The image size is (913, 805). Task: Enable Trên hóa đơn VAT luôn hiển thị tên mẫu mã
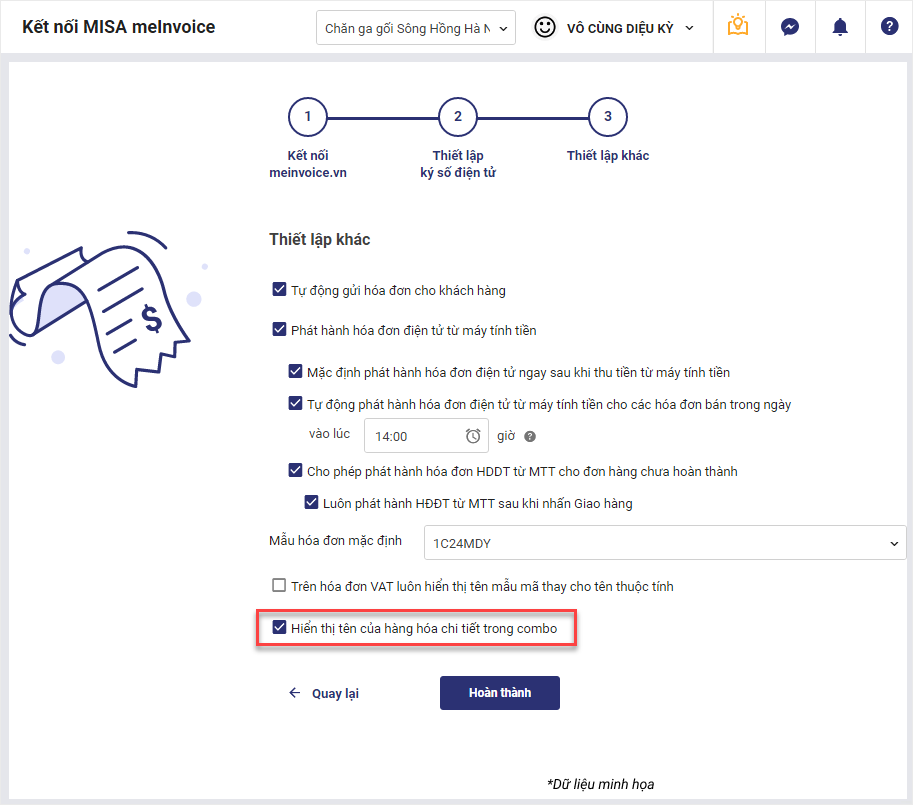click(279, 586)
